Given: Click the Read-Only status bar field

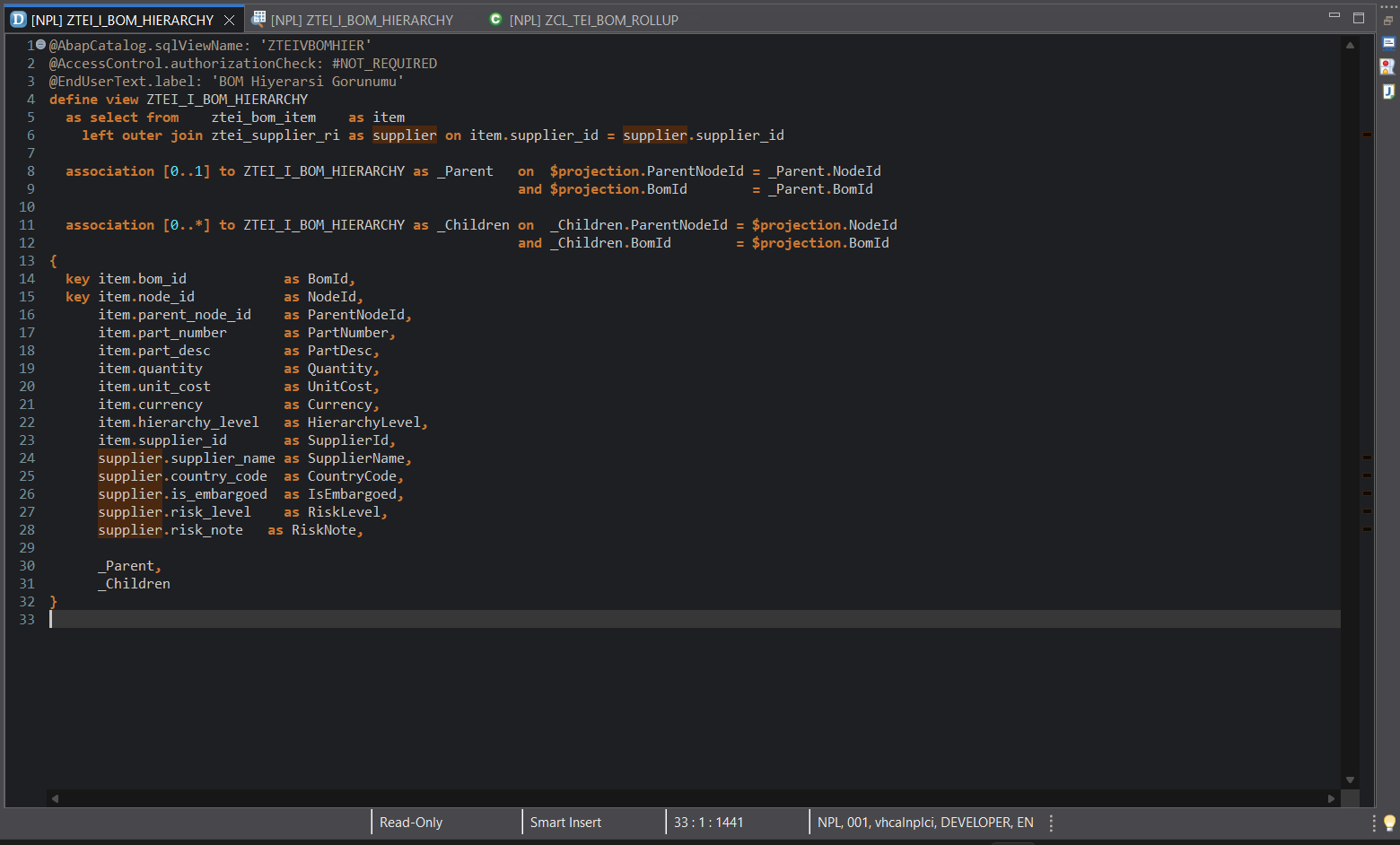Looking at the screenshot, I should coord(411,823).
